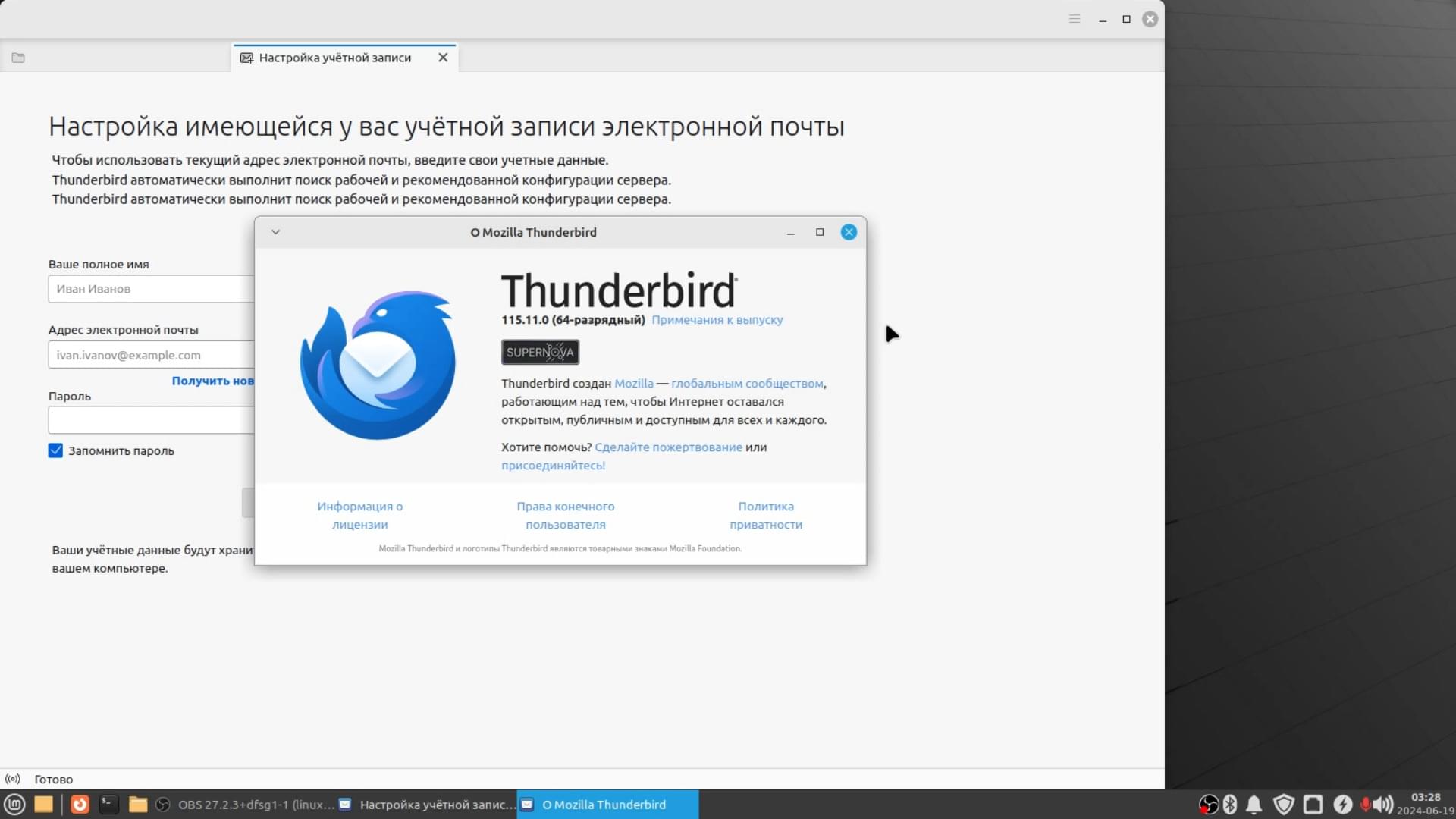Image resolution: width=1456 pixels, height=819 pixels.
Task: Open the volume speaker tray icon
Action: coord(1383,805)
